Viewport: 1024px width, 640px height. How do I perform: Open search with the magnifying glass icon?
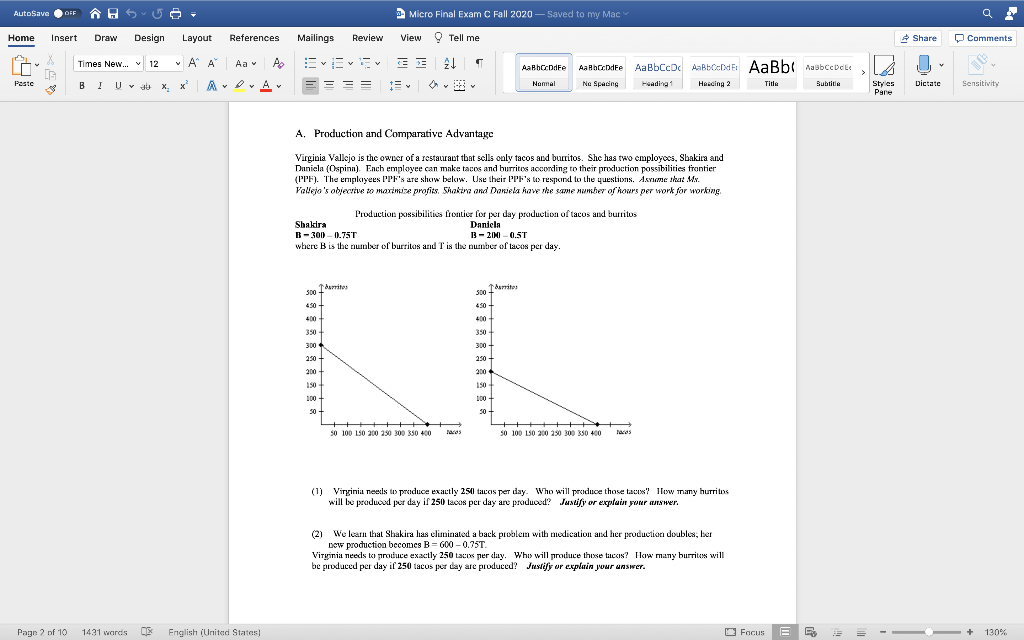click(987, 14)
